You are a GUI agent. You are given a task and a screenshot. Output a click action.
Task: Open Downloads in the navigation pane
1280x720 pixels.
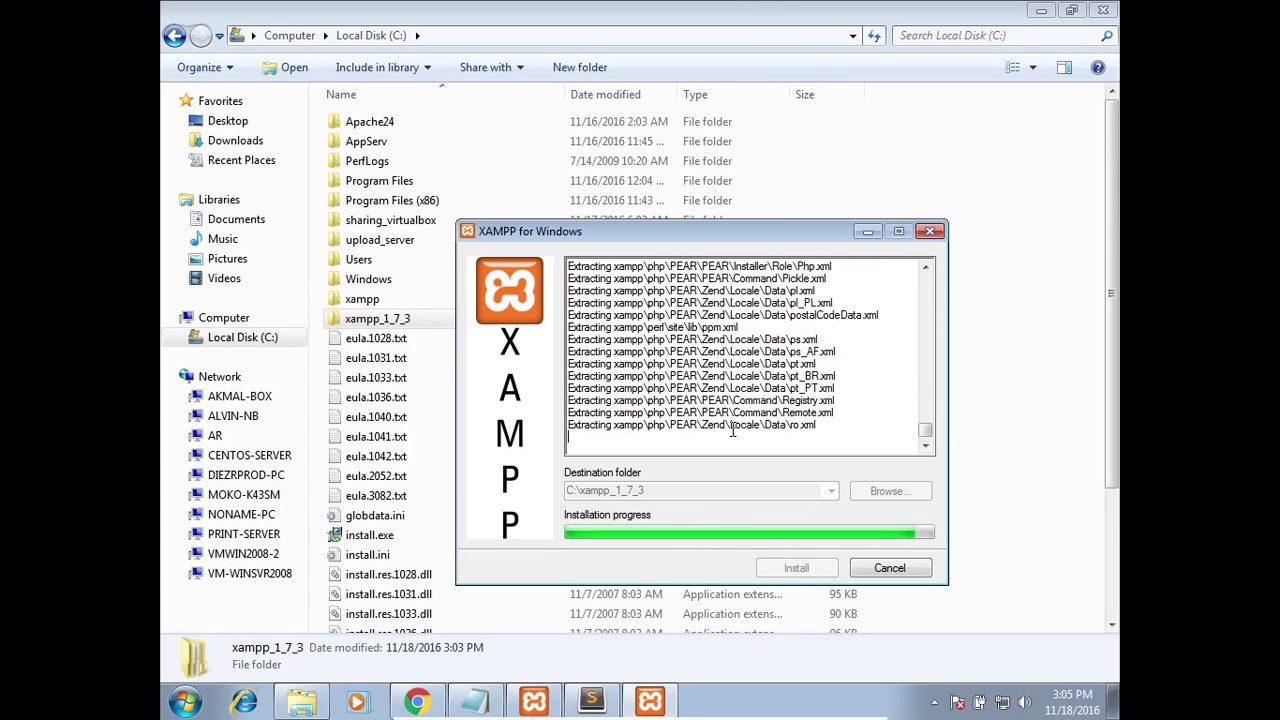tap(235, 141)
